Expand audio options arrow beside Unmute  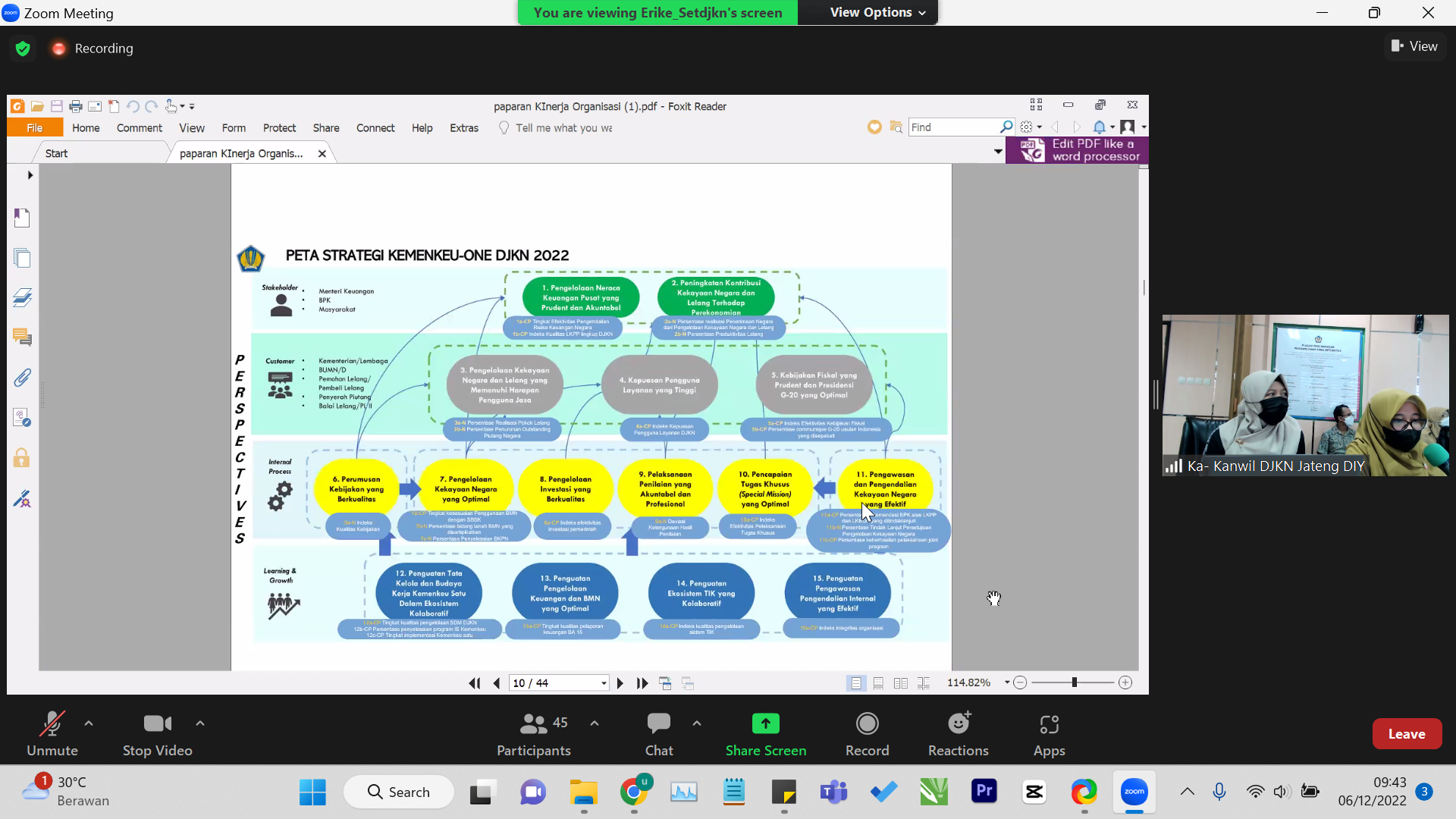tap(89, 723)
